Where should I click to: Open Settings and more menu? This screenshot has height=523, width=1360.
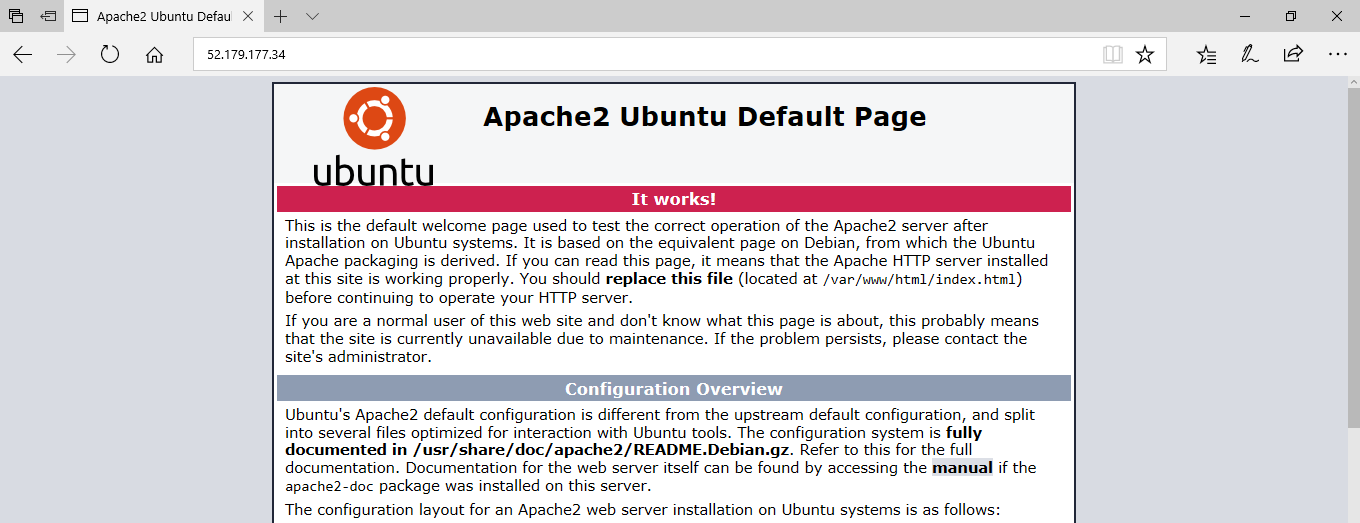(1337, 54)
